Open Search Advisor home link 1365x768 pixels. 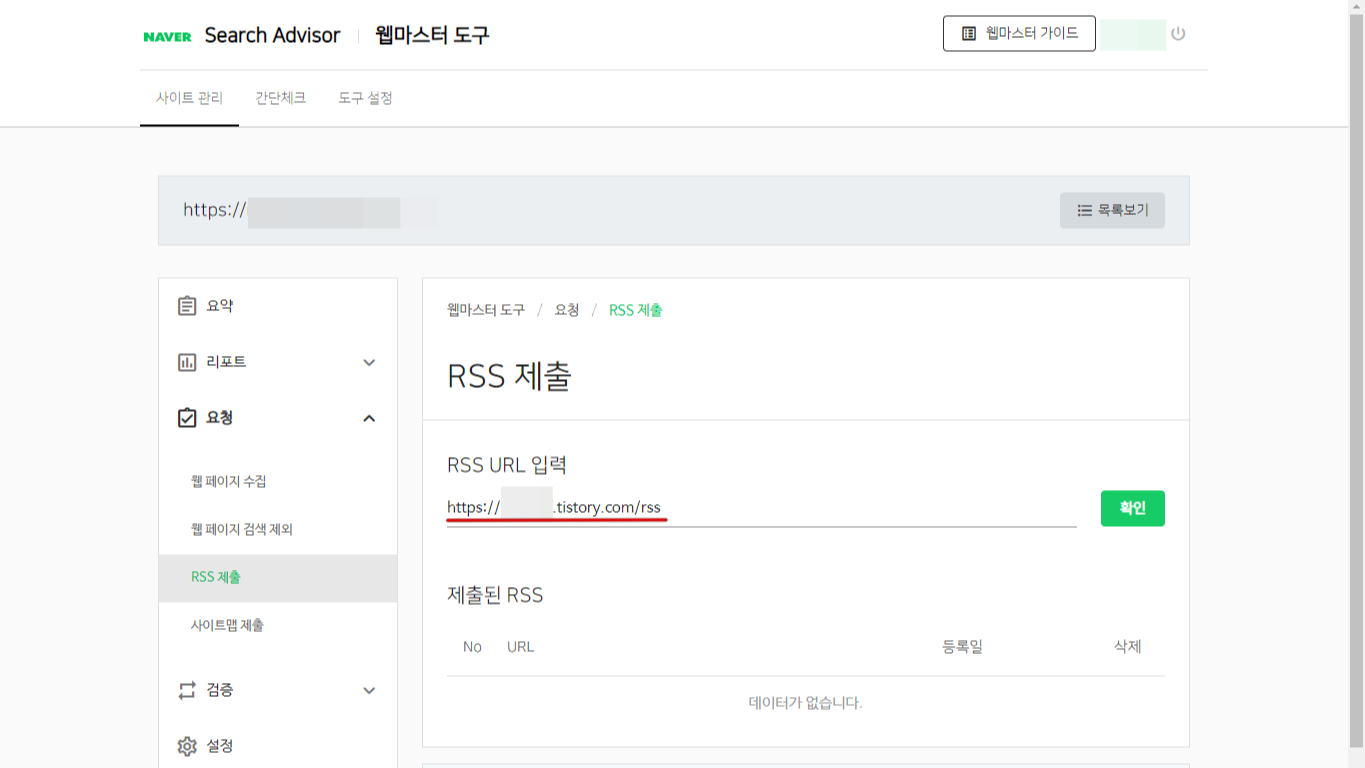(x=272, y=35)
